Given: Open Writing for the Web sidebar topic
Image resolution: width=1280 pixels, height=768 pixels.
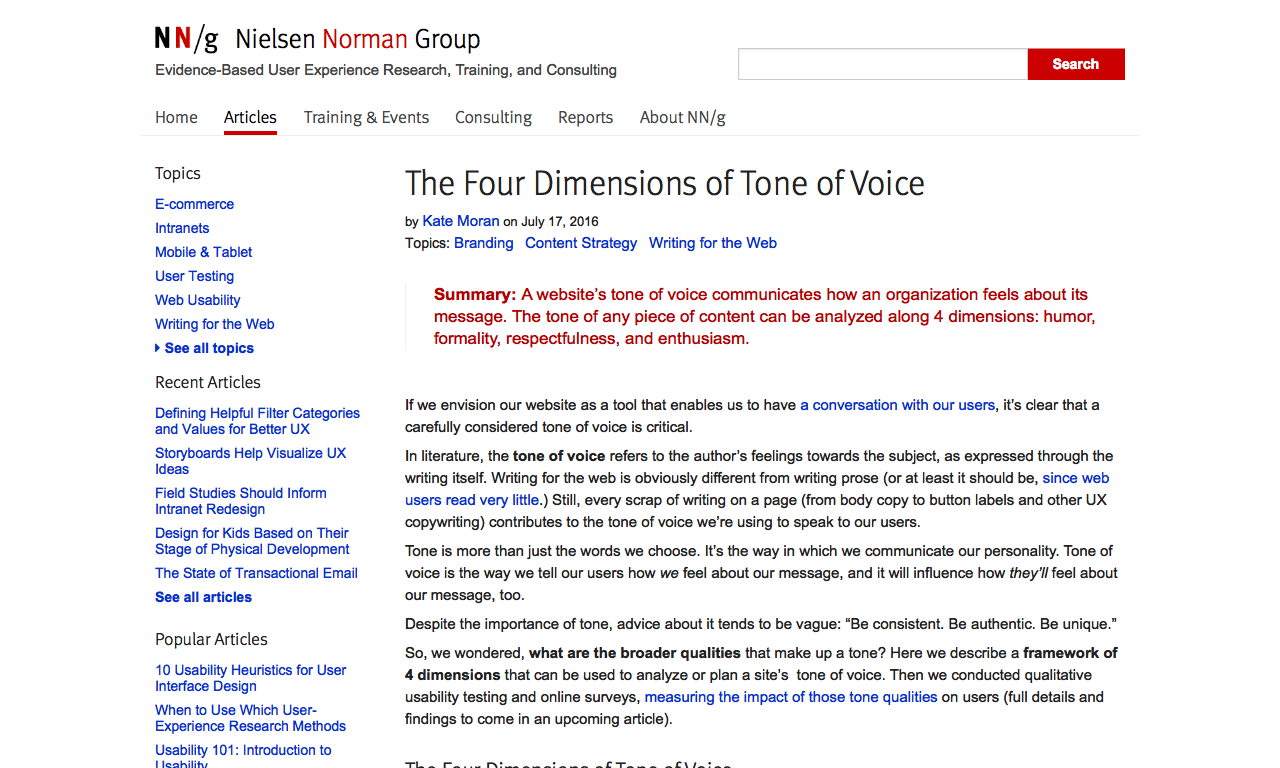Looking at the screenshot, I should click(x=214, y=324).
